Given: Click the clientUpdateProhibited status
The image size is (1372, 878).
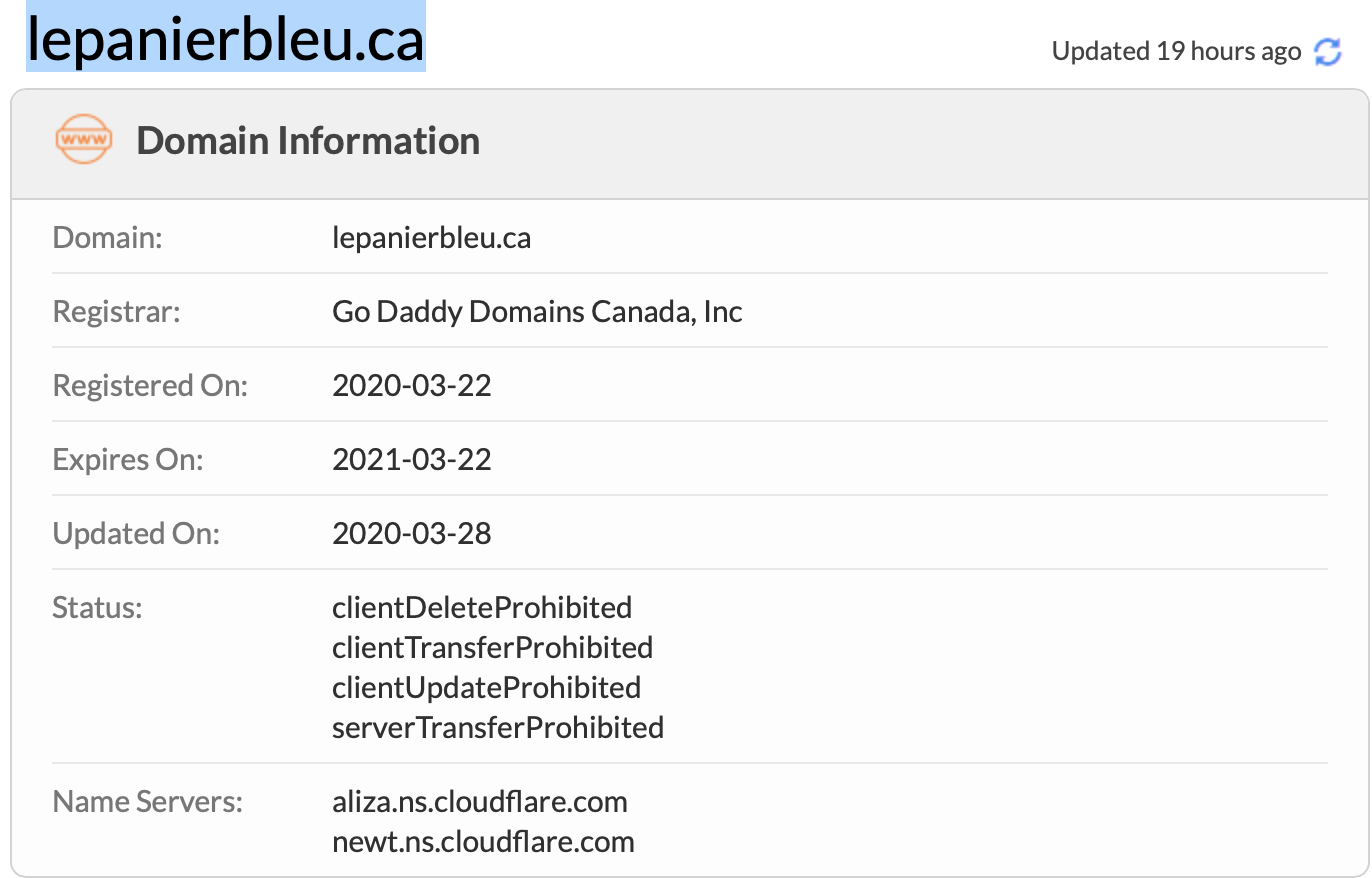Looking at the screenshot, I should pyautogui.click(x=486, y=688).
